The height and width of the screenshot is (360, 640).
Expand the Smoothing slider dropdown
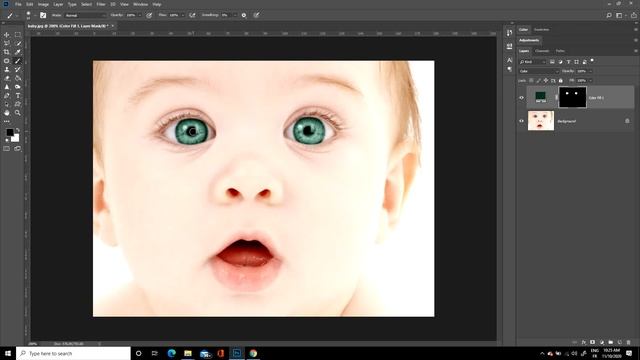(235, 15)
